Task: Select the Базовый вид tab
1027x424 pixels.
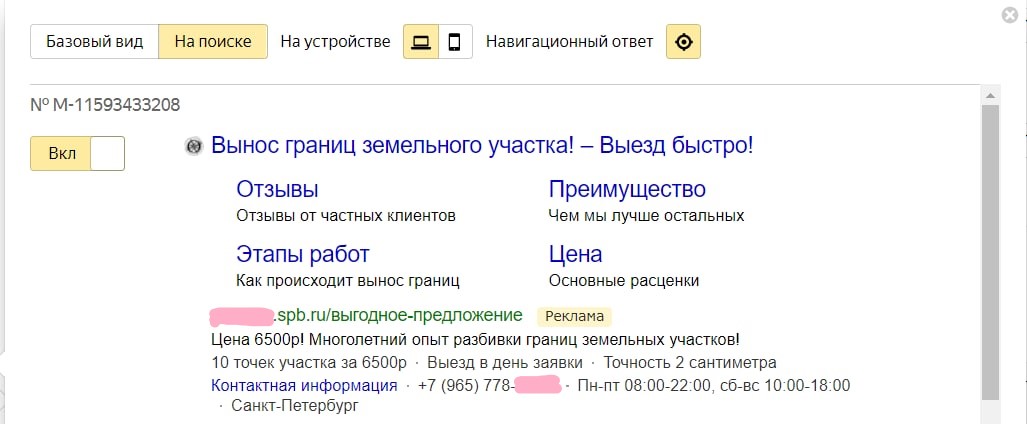Action: coord(94,42)
